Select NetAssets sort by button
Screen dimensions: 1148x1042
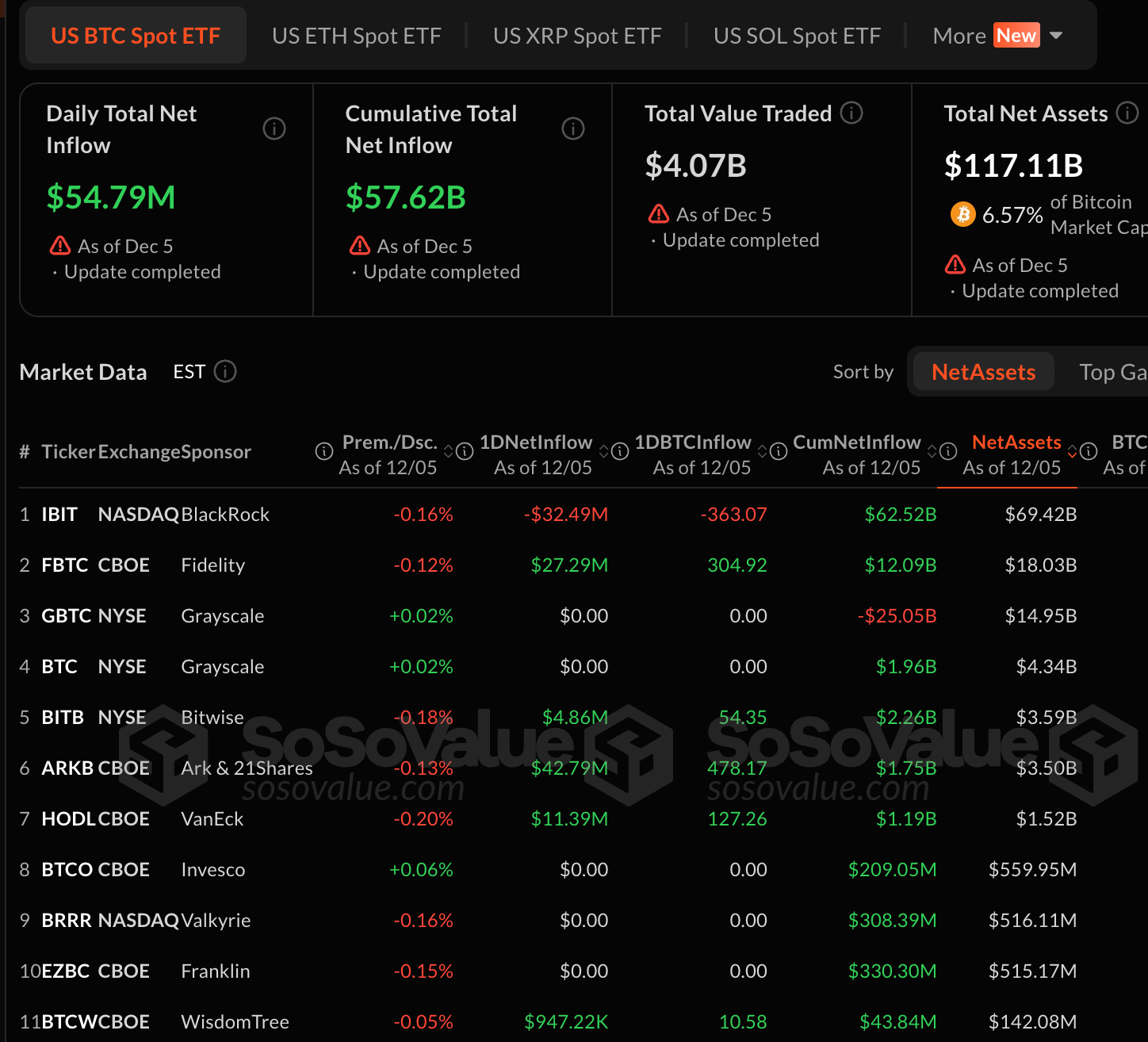point(983,372)
